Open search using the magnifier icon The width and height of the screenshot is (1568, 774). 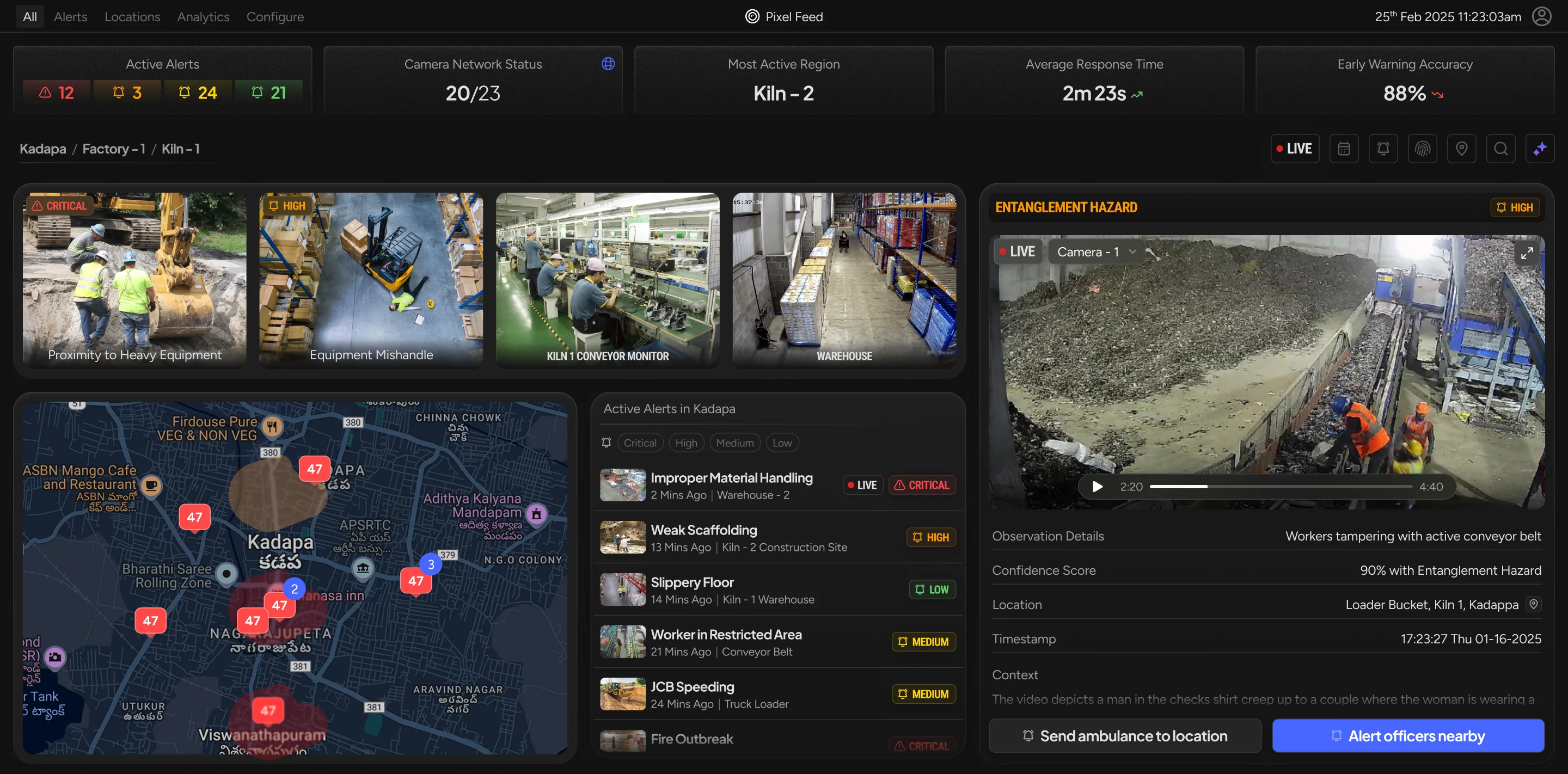(x=1501, y=148)
